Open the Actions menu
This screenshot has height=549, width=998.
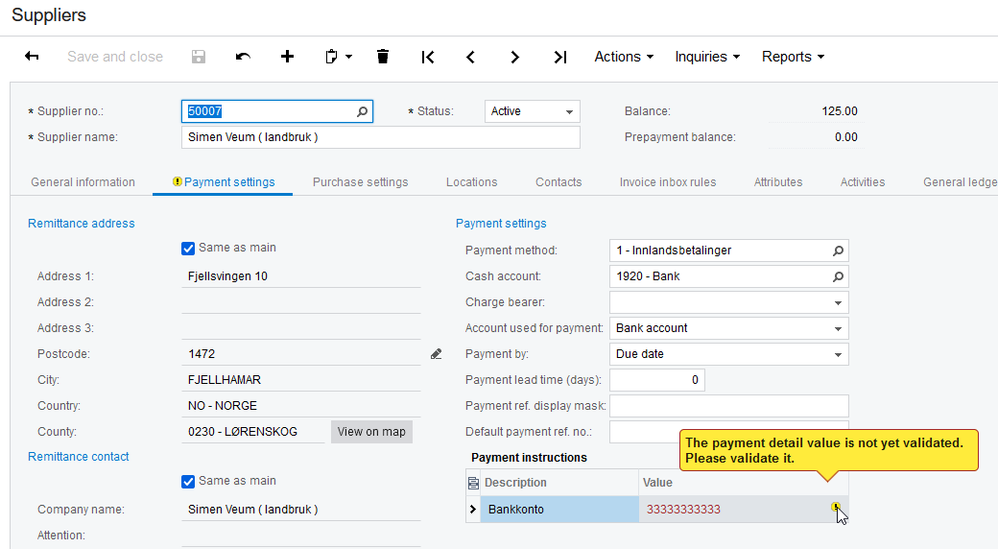(624, 57)
